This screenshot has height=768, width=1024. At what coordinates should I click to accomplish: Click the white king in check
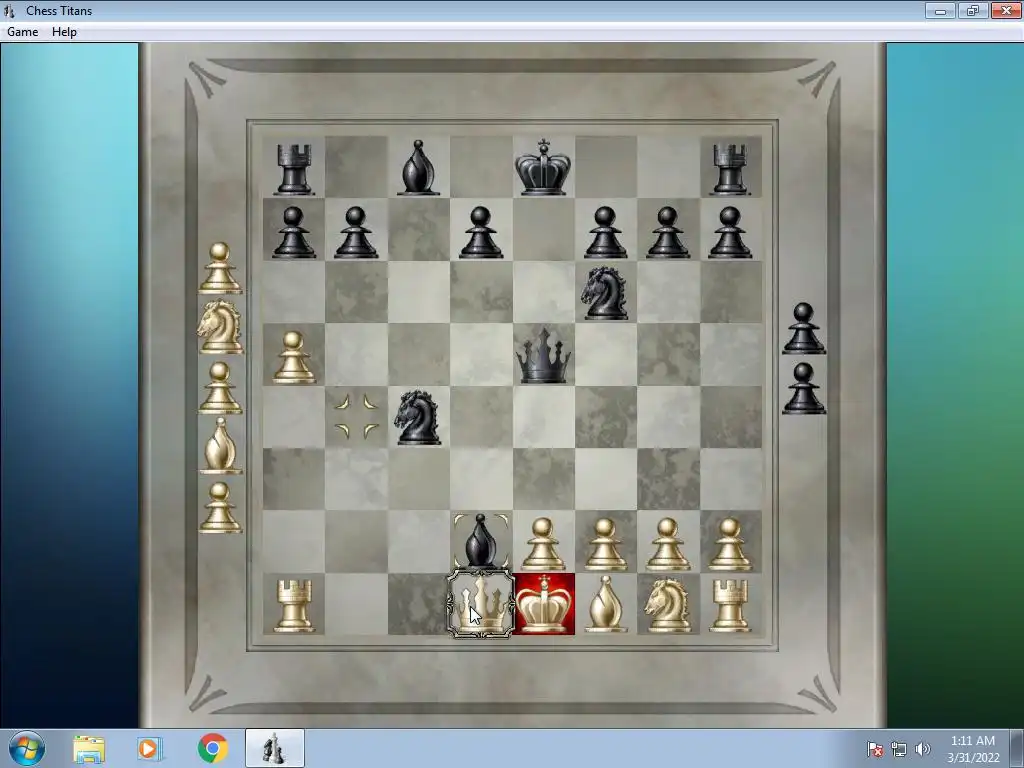[x=543, y=604]
